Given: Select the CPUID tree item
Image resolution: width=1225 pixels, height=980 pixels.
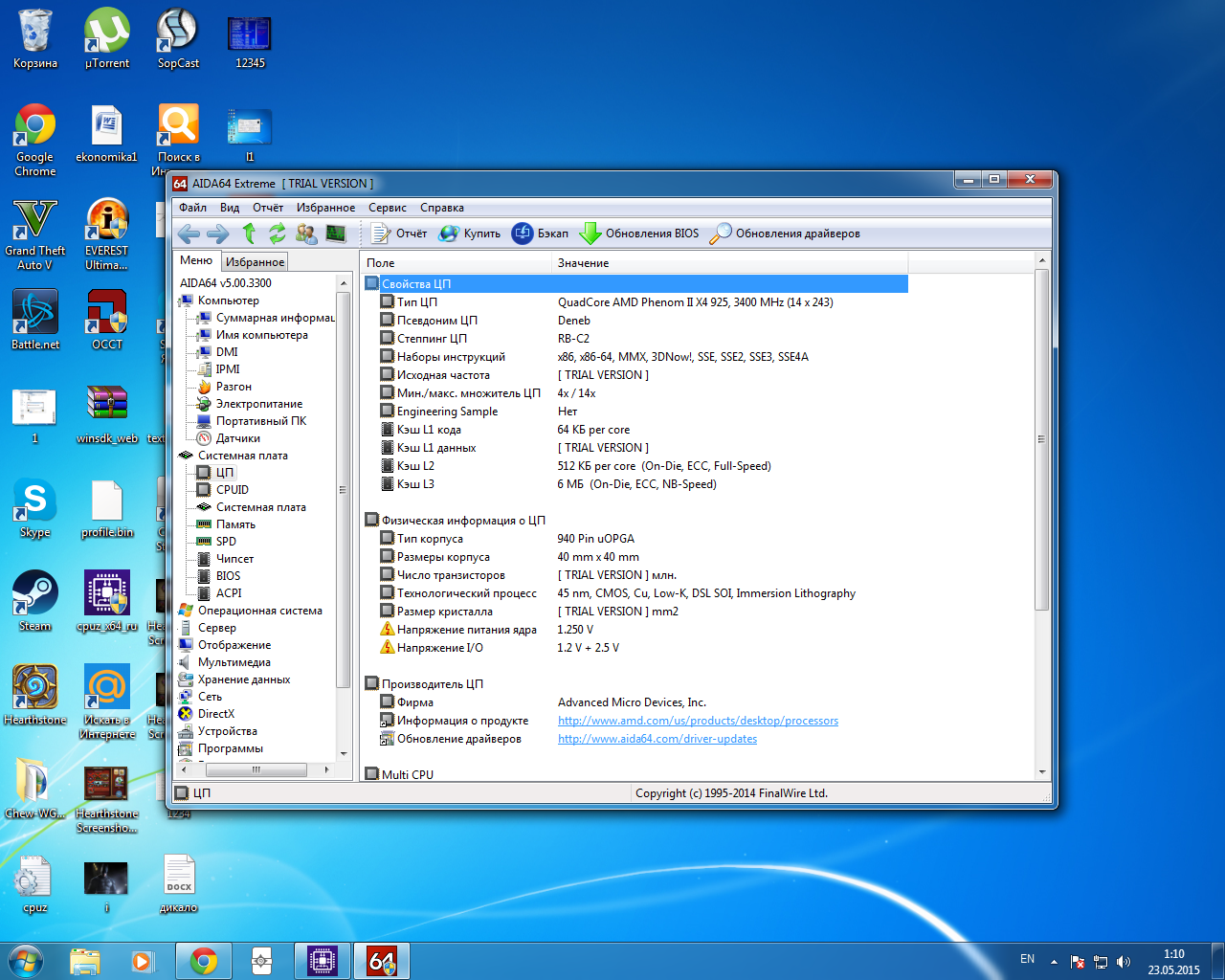Looking at the screenshot, I should (x=232, y=490).
